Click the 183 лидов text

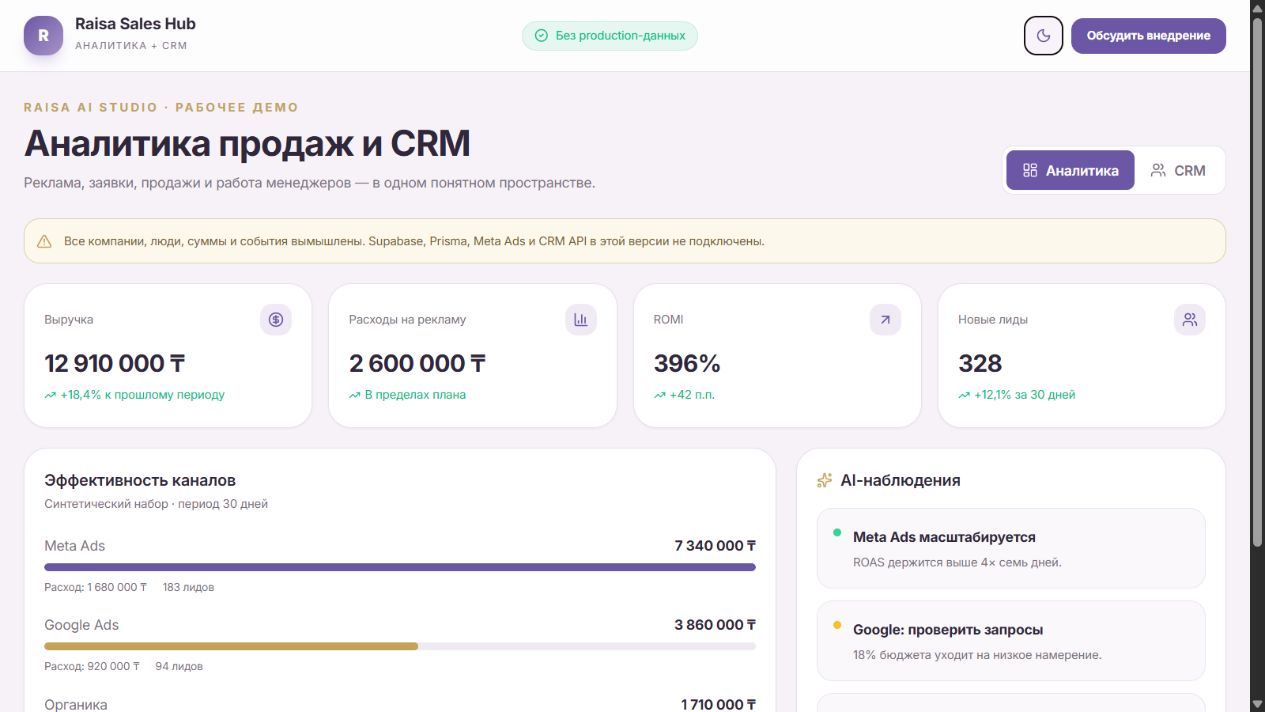point(188,587)
